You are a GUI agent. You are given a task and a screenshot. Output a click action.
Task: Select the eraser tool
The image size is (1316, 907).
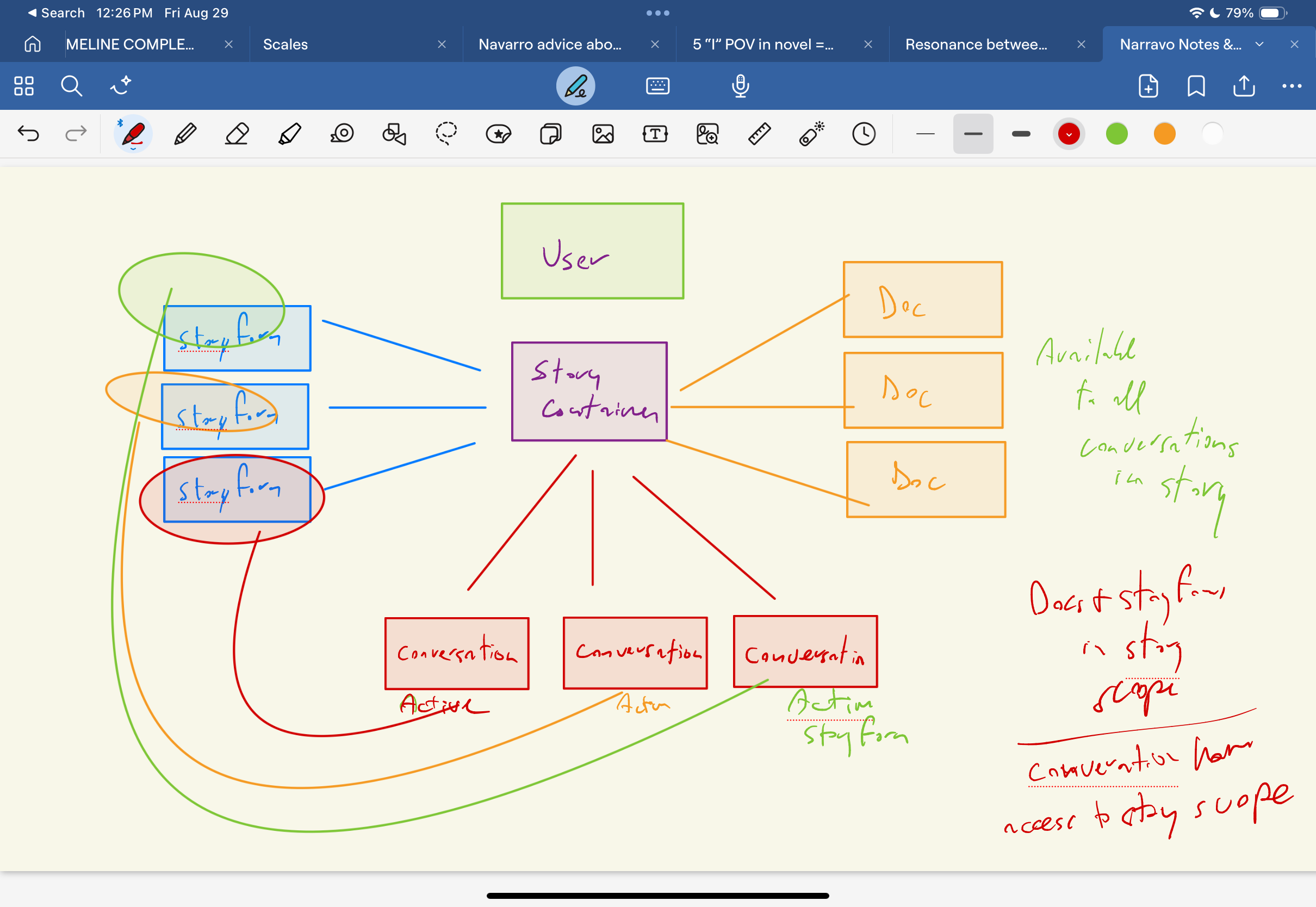tap(237, 134)
